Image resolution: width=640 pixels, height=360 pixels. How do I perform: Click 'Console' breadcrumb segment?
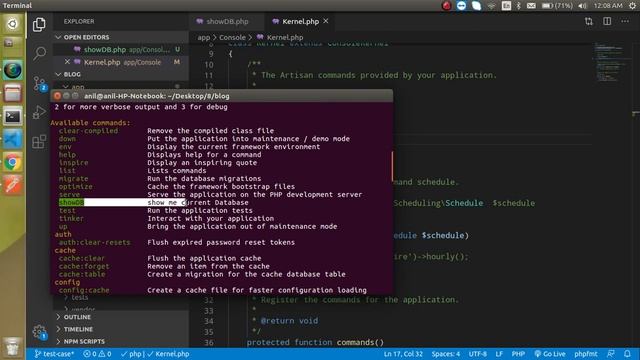click(x=232, y=37)
